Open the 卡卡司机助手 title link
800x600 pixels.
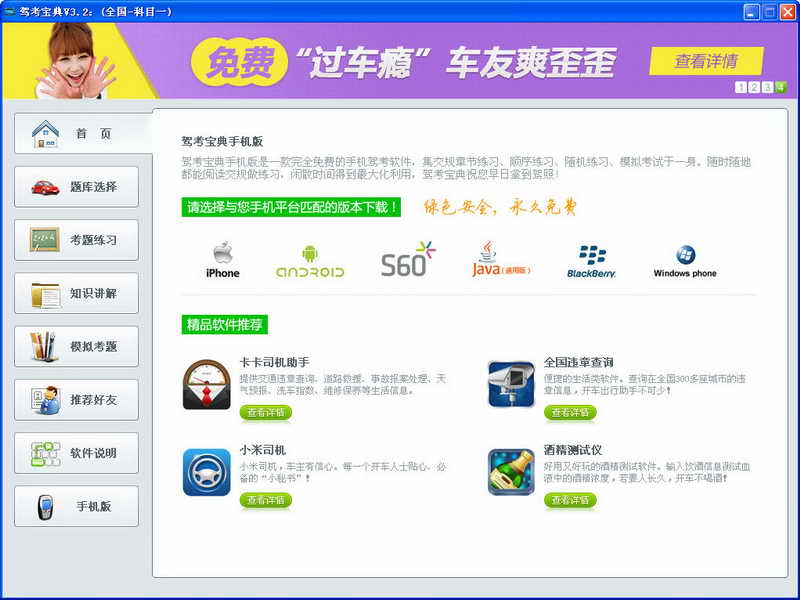coord(274,363)
